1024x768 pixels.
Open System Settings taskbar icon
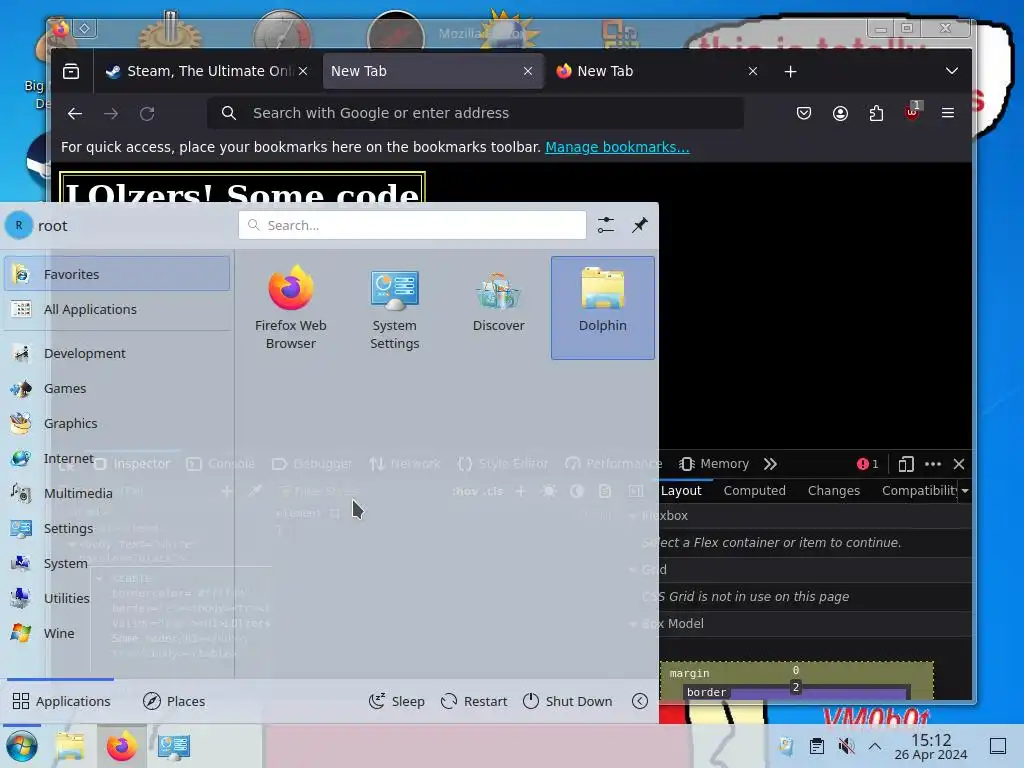[174, 746]
